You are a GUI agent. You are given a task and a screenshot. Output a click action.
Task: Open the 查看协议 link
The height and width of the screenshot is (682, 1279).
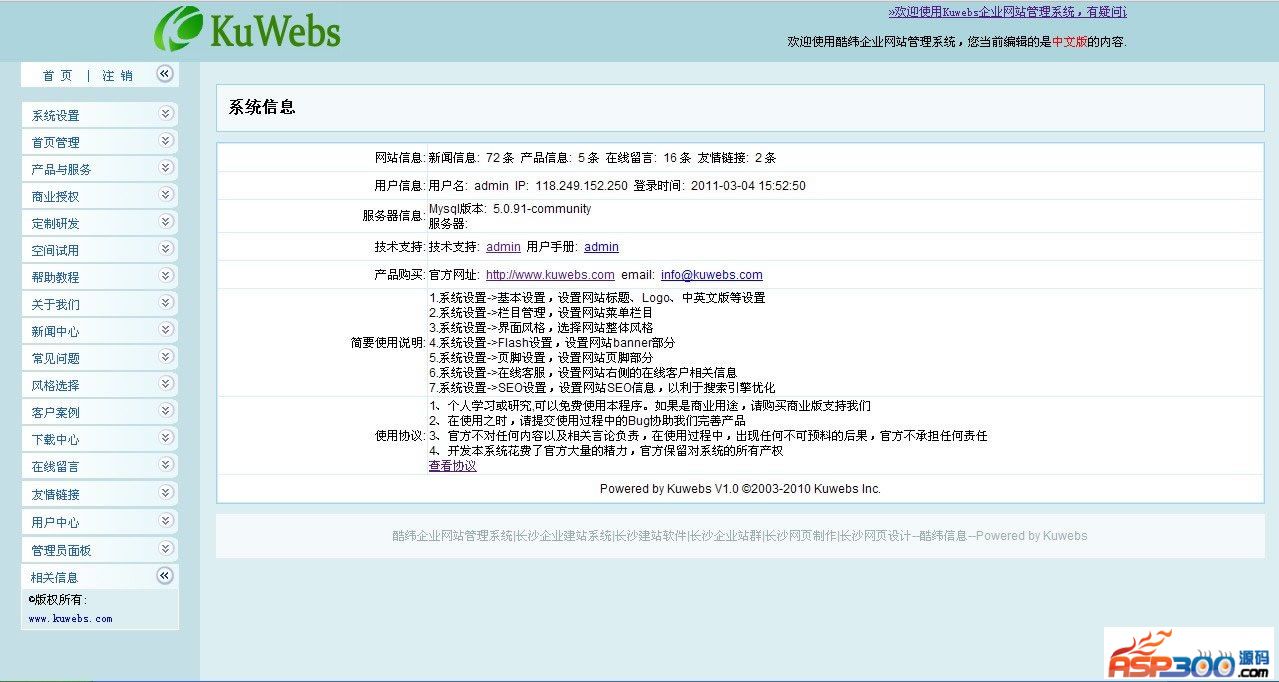453,466
